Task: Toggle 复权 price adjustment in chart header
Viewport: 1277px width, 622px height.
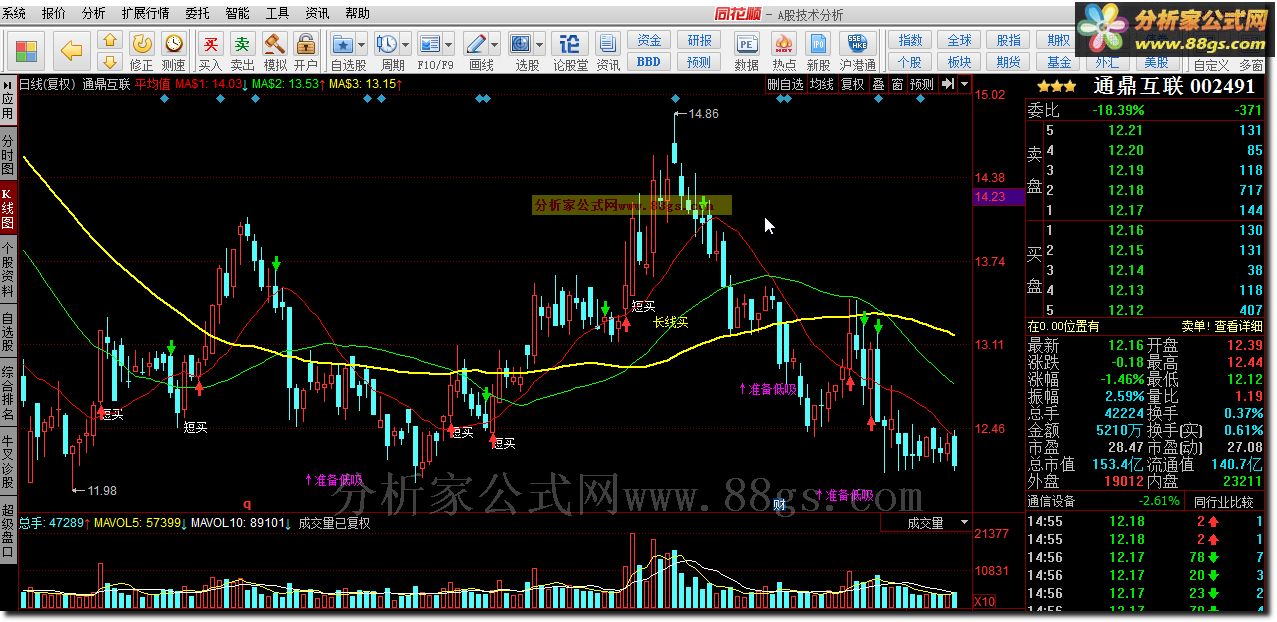Action: click(x=851, y=85)
